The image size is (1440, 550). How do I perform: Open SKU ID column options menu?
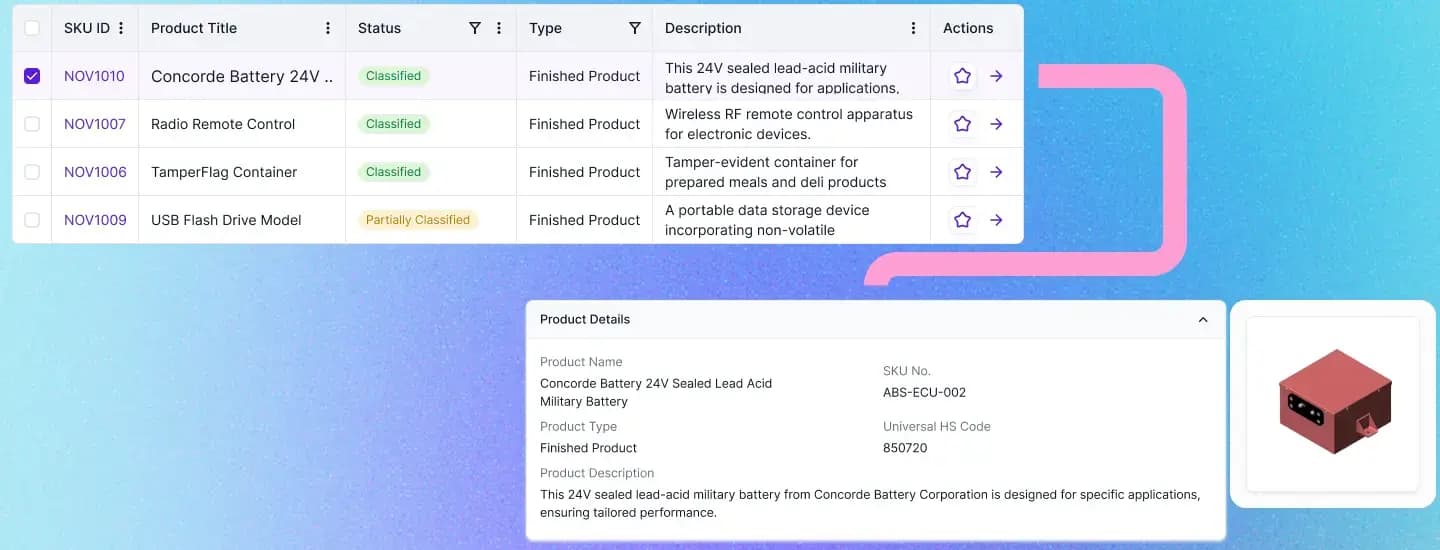coord(121,28)
